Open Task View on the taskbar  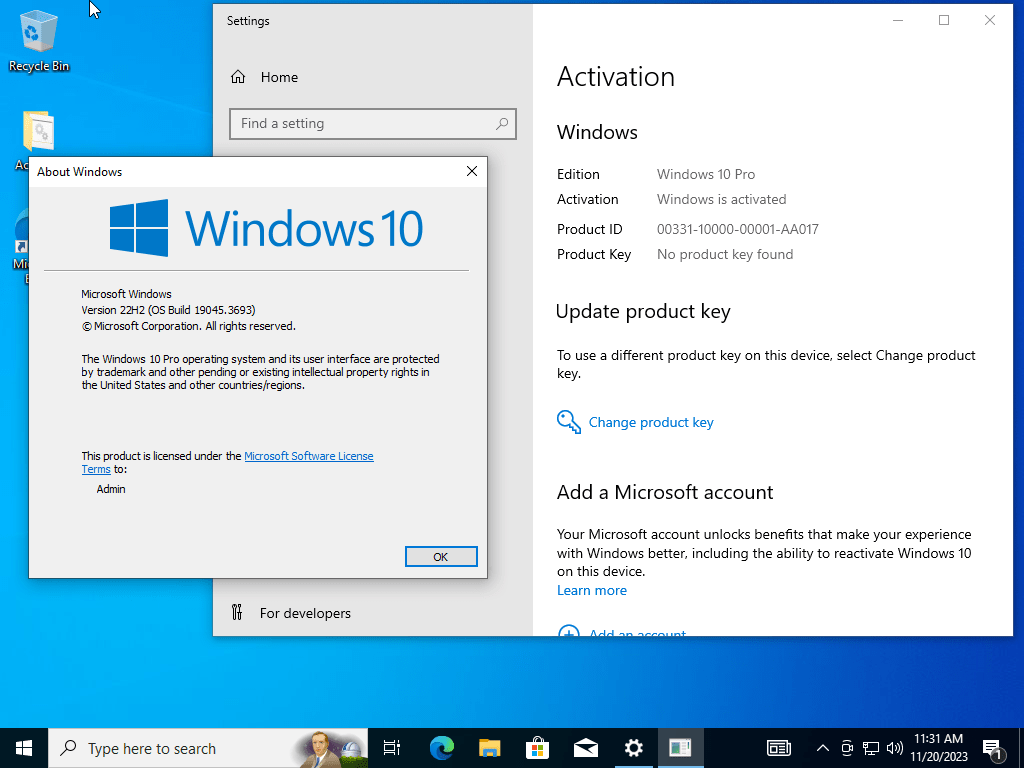pyautogui.click(x=392, y=748)
